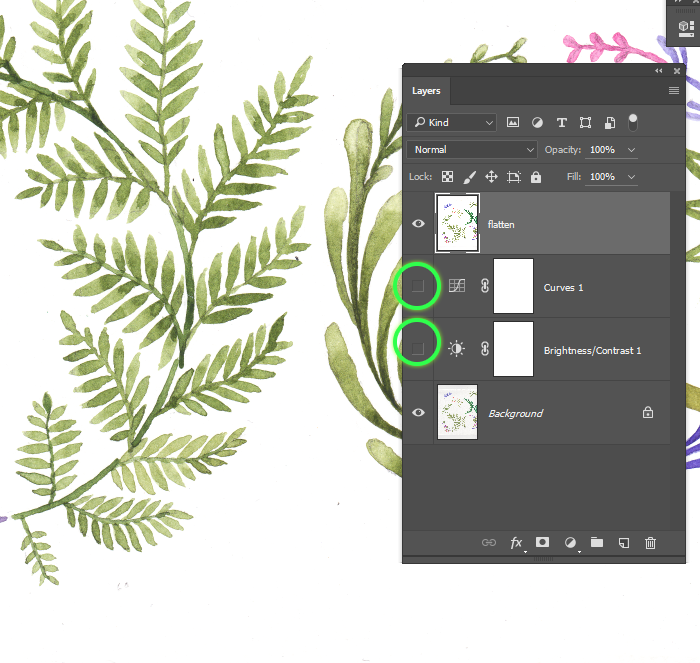Open the Normal blend mode dropdown
The width and height of the screenshot is (700, 663).
472,149
